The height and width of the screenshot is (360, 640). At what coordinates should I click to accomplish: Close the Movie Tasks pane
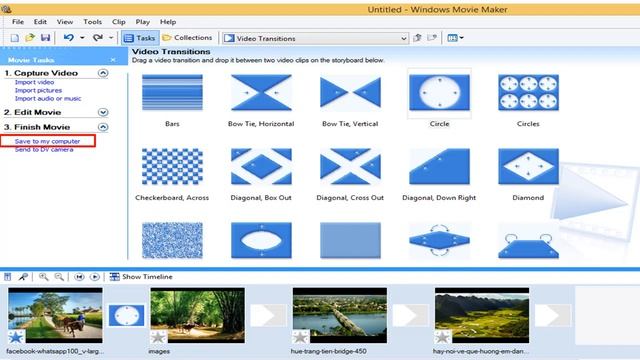[113, 60]
